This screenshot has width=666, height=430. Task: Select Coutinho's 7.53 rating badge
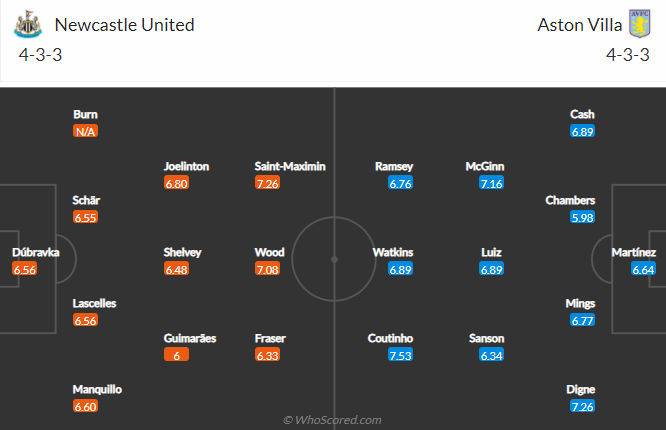(x=400, y=355)
